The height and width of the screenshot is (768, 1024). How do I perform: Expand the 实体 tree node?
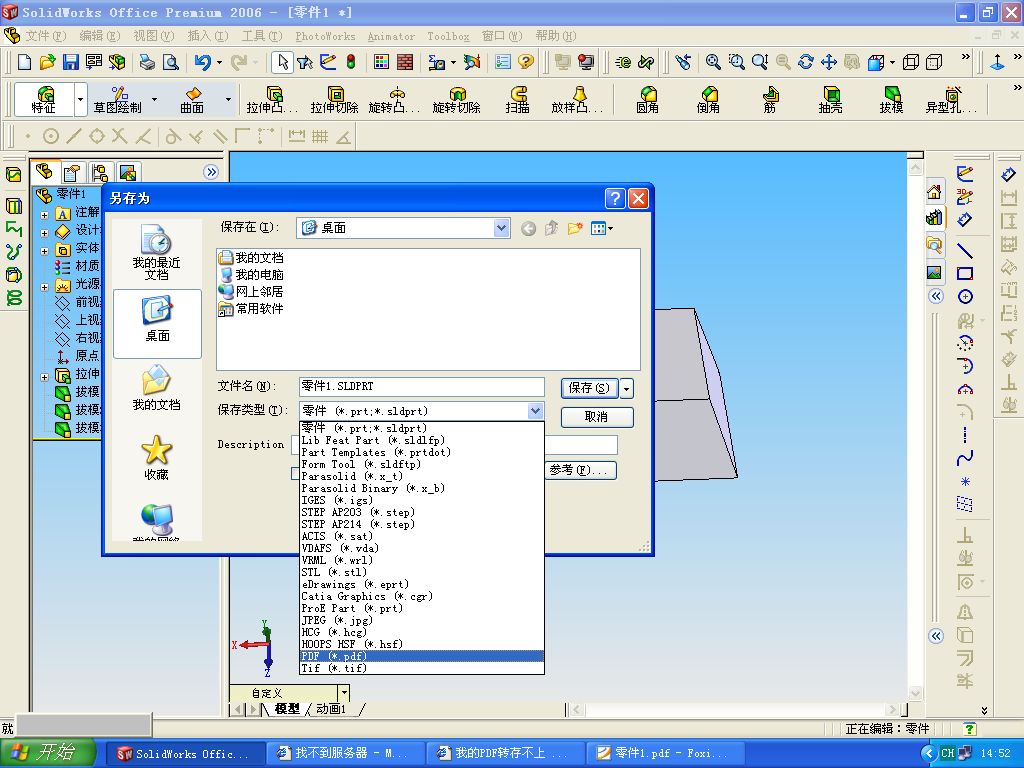[44, 250]
